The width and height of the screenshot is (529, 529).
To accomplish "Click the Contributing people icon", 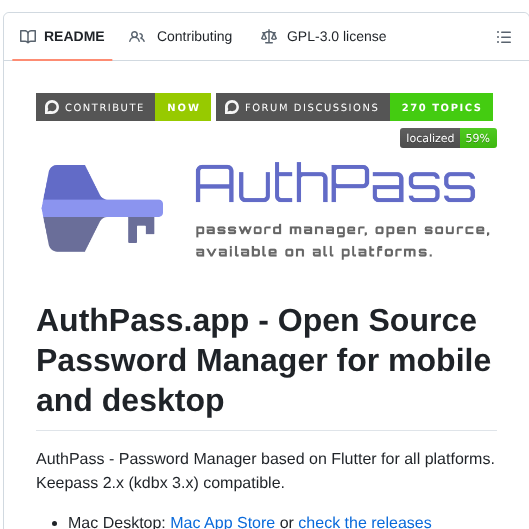I will pyautogui.click(x=137, y=36).
